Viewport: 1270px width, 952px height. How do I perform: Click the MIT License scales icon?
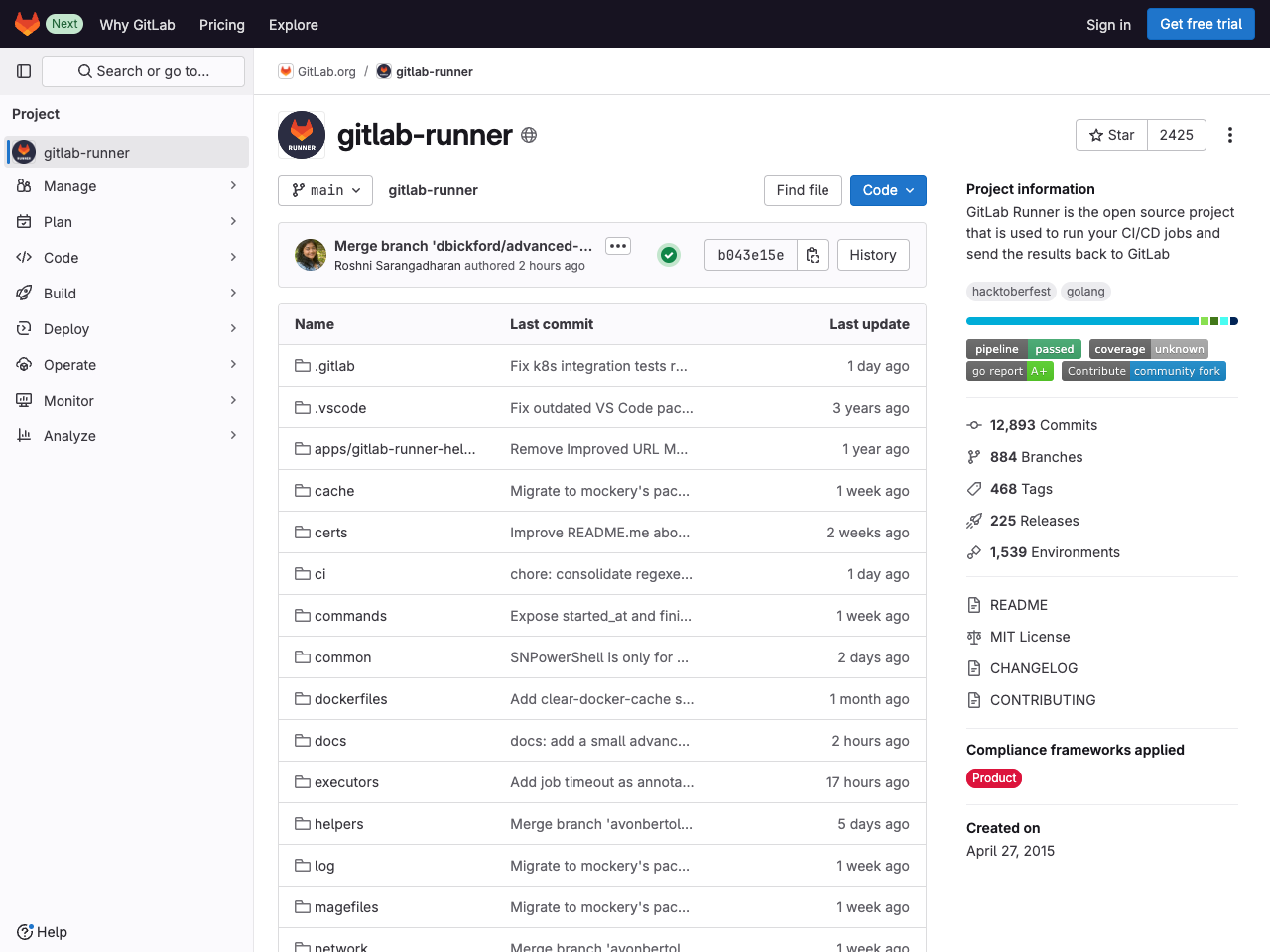click(974, 637)
